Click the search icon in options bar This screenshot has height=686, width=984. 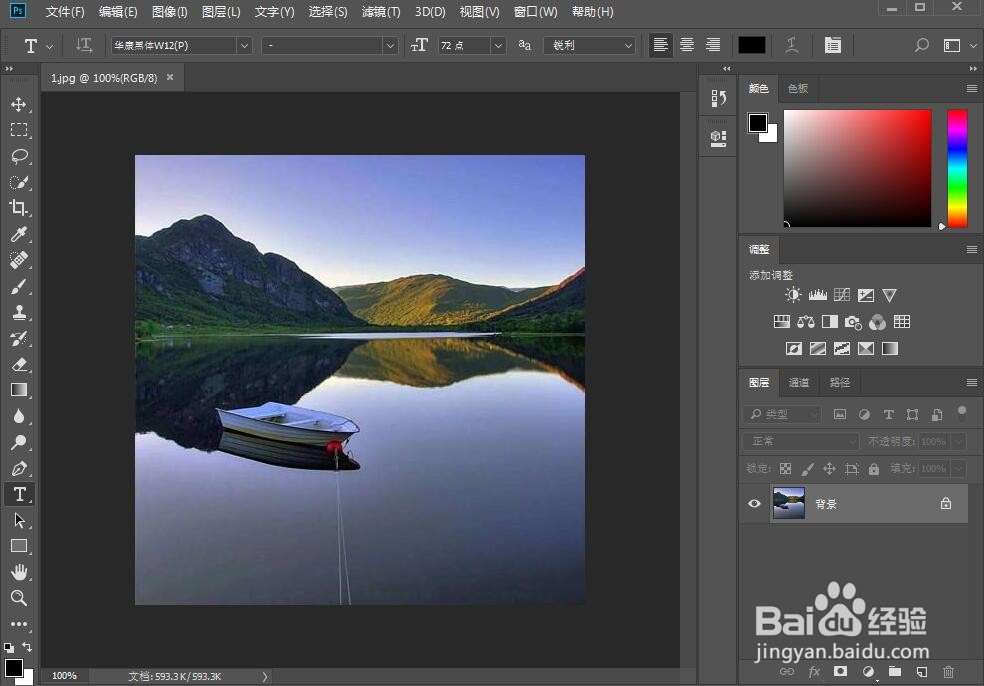921,45
